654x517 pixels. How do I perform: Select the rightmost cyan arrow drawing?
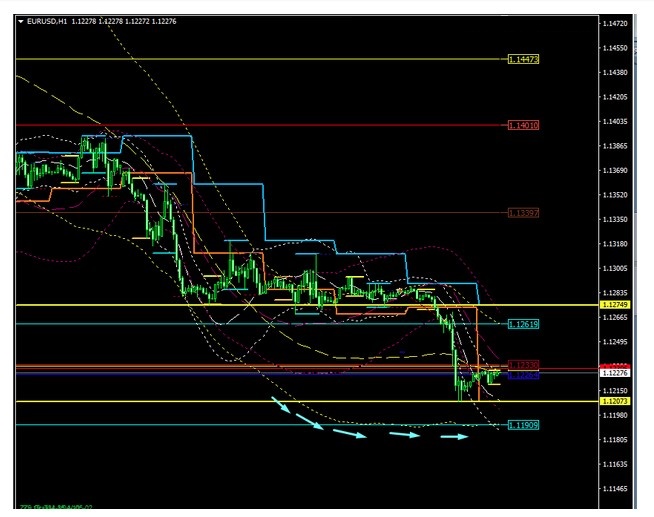coord(455,436)
